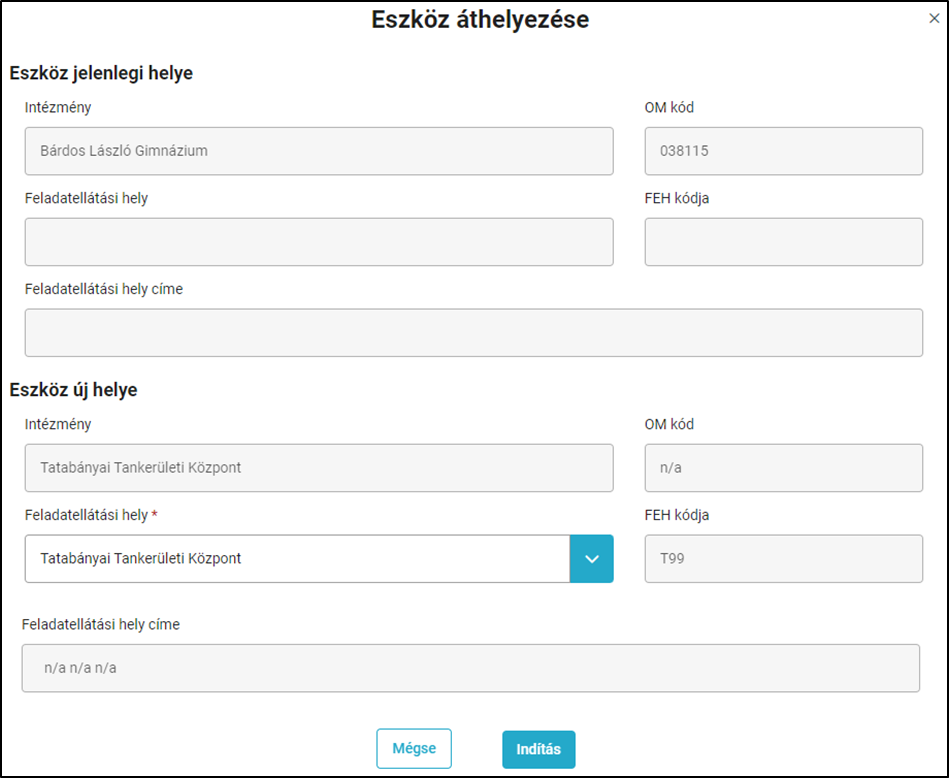Image resolution: width=949 pixels, height=778 pixels.
Task: Click the required Feladatellátási hely label with asterisk
Action: 91,515
